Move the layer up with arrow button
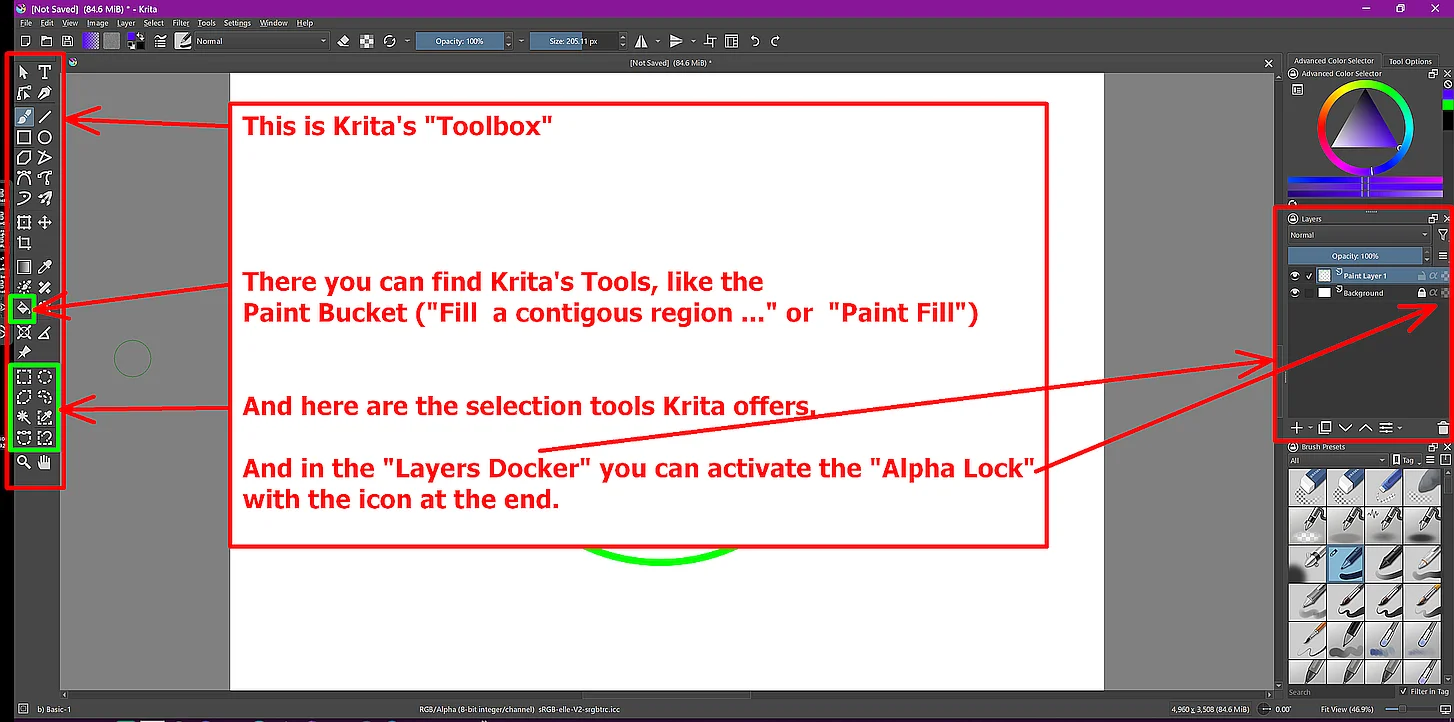Viewport: 1454px width, 722px height. [1366, 428]
